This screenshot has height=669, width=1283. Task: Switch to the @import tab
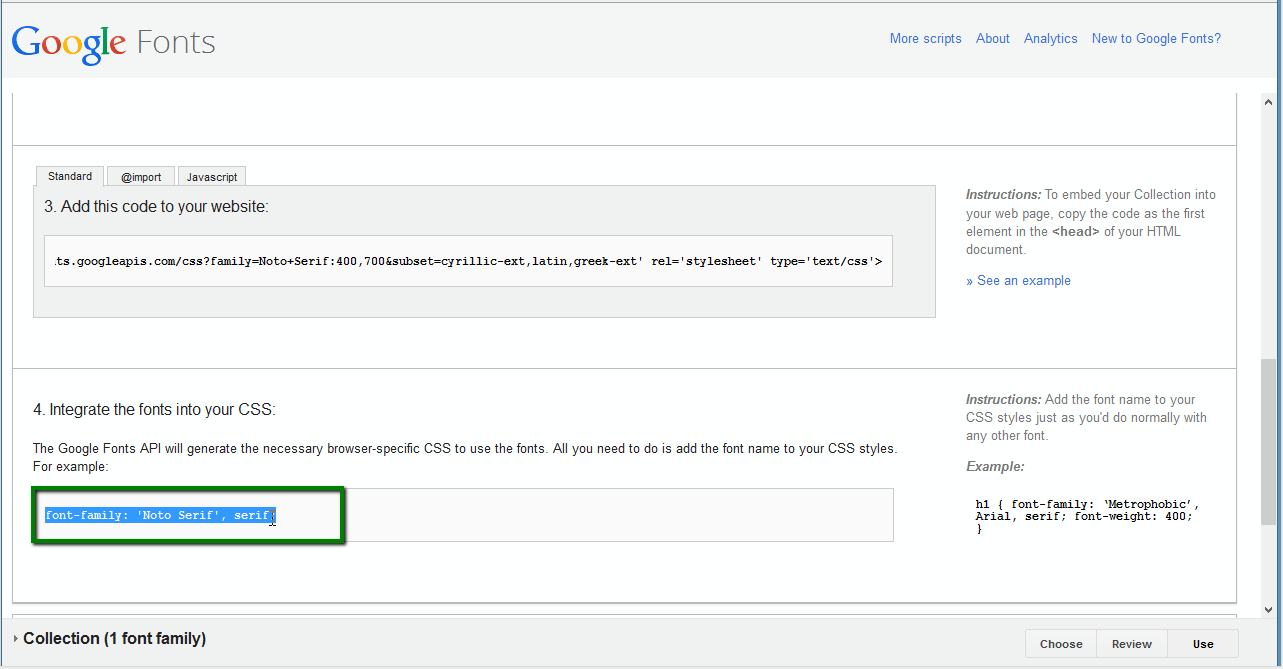(141, 177)
